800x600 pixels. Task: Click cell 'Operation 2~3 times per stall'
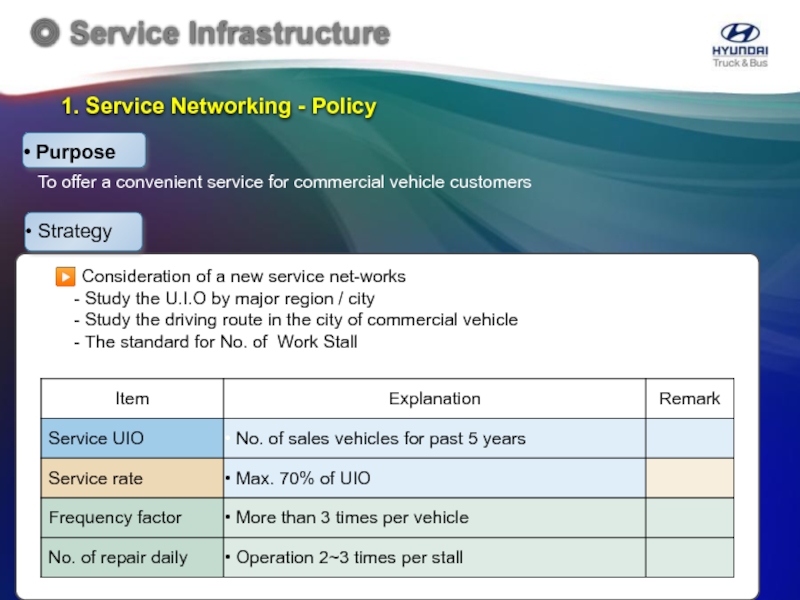[x=435, y=558]
